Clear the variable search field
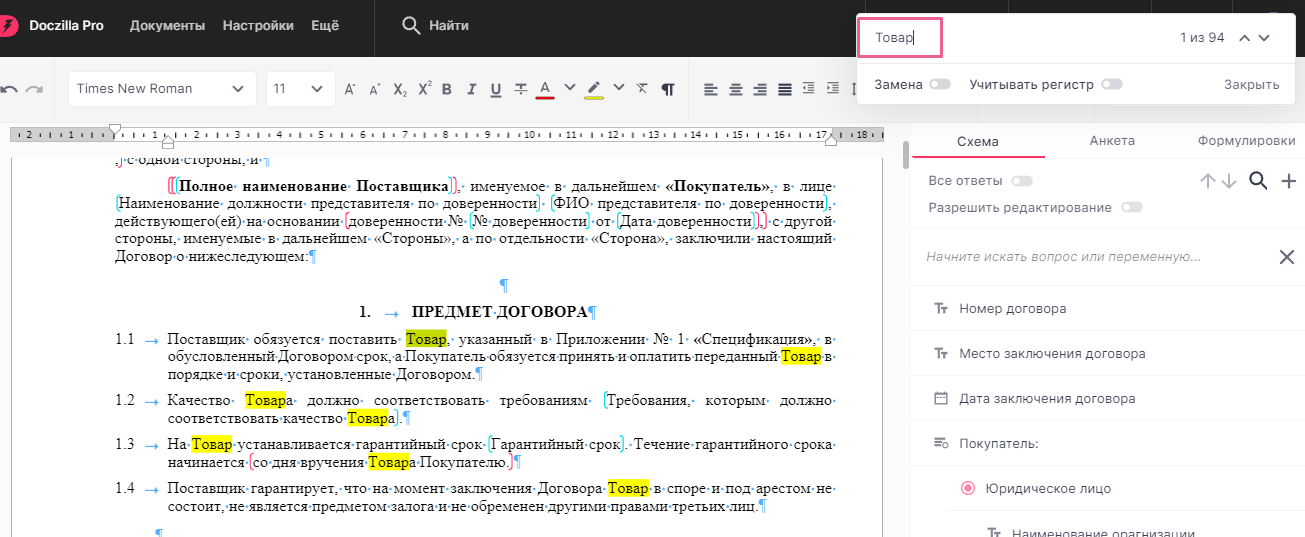The height and width of the screenshot is (537, 1305). [x=1287, y=257]
